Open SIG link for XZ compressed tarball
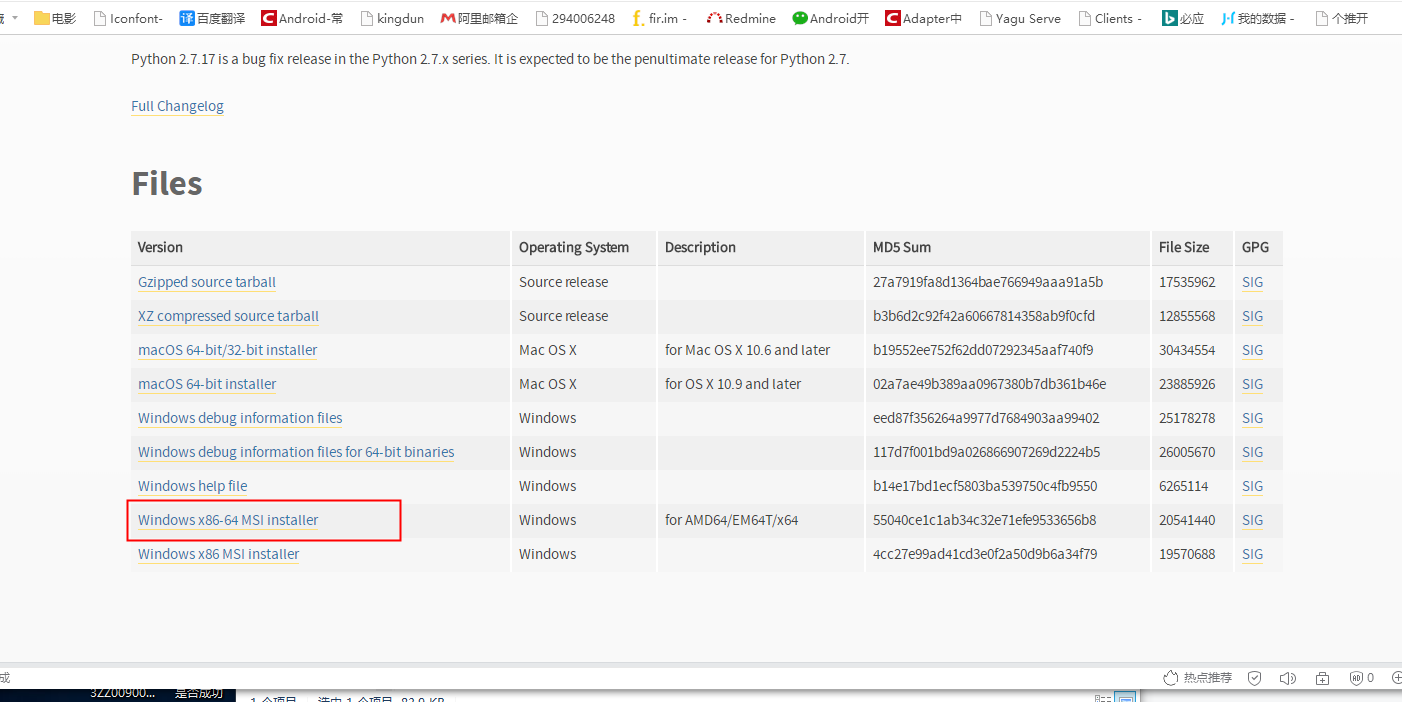This screenshot has height=702, width=1402. [1252, 316]
